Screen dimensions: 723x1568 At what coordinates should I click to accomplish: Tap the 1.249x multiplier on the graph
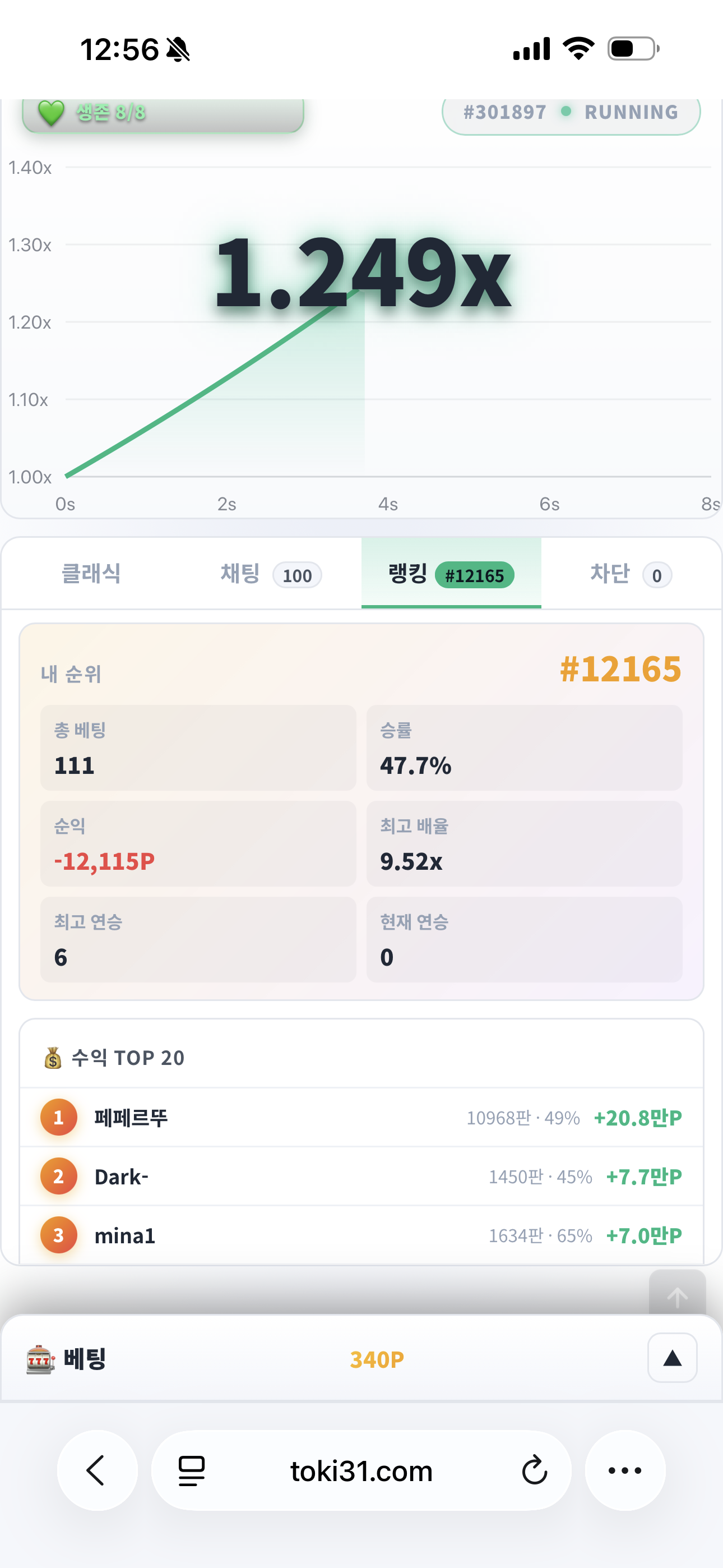363,271
